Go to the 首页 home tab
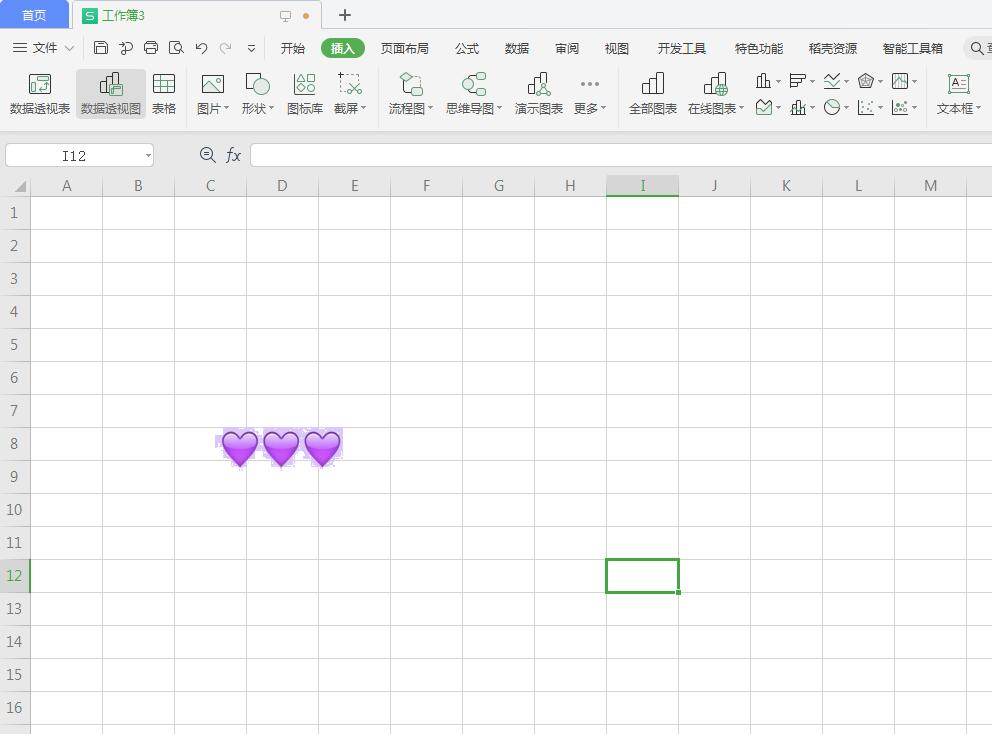 pyautogui.click(x=34, y=15)
